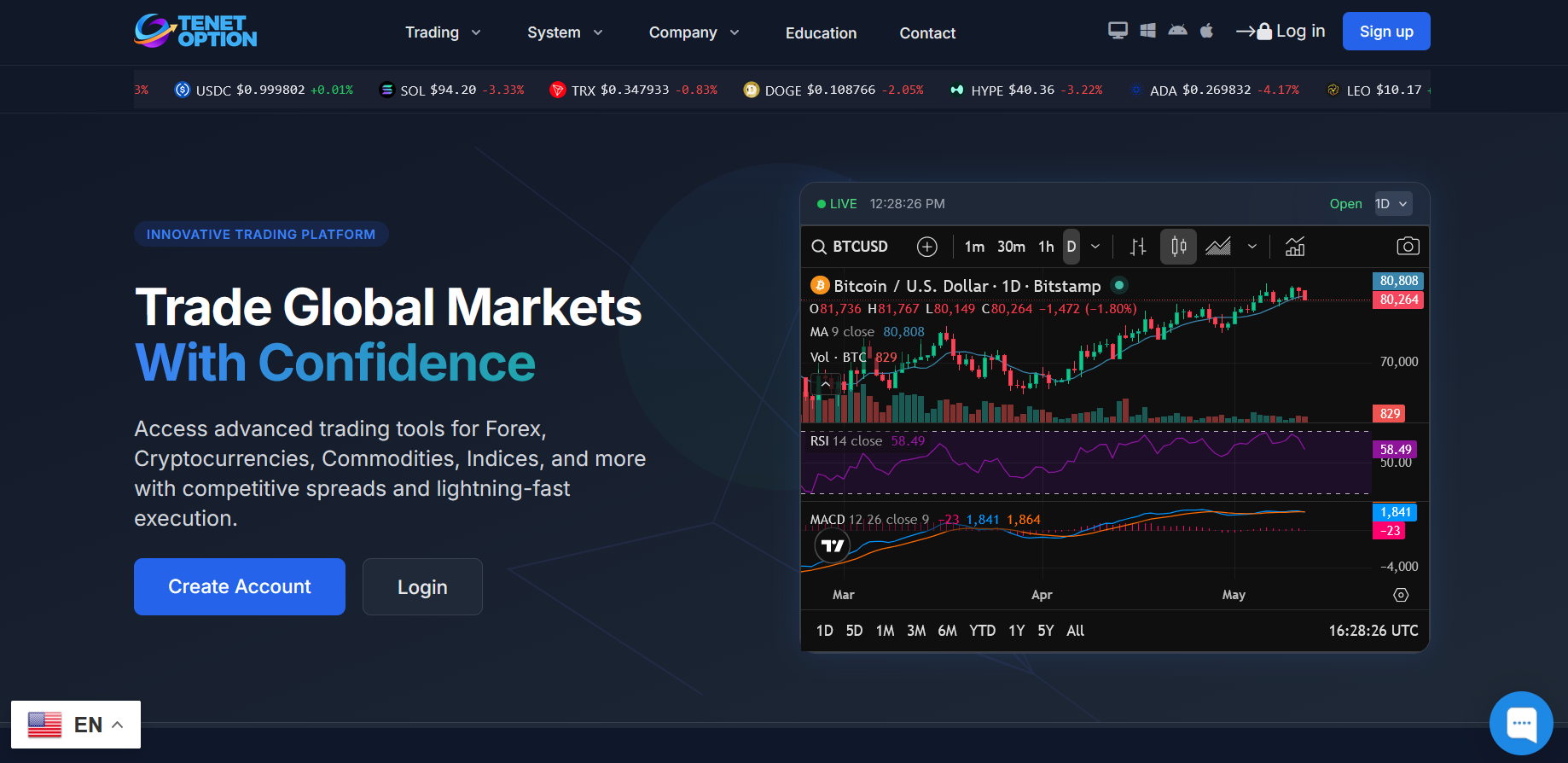Click the compare symbol plus icon

pos(926,247)
